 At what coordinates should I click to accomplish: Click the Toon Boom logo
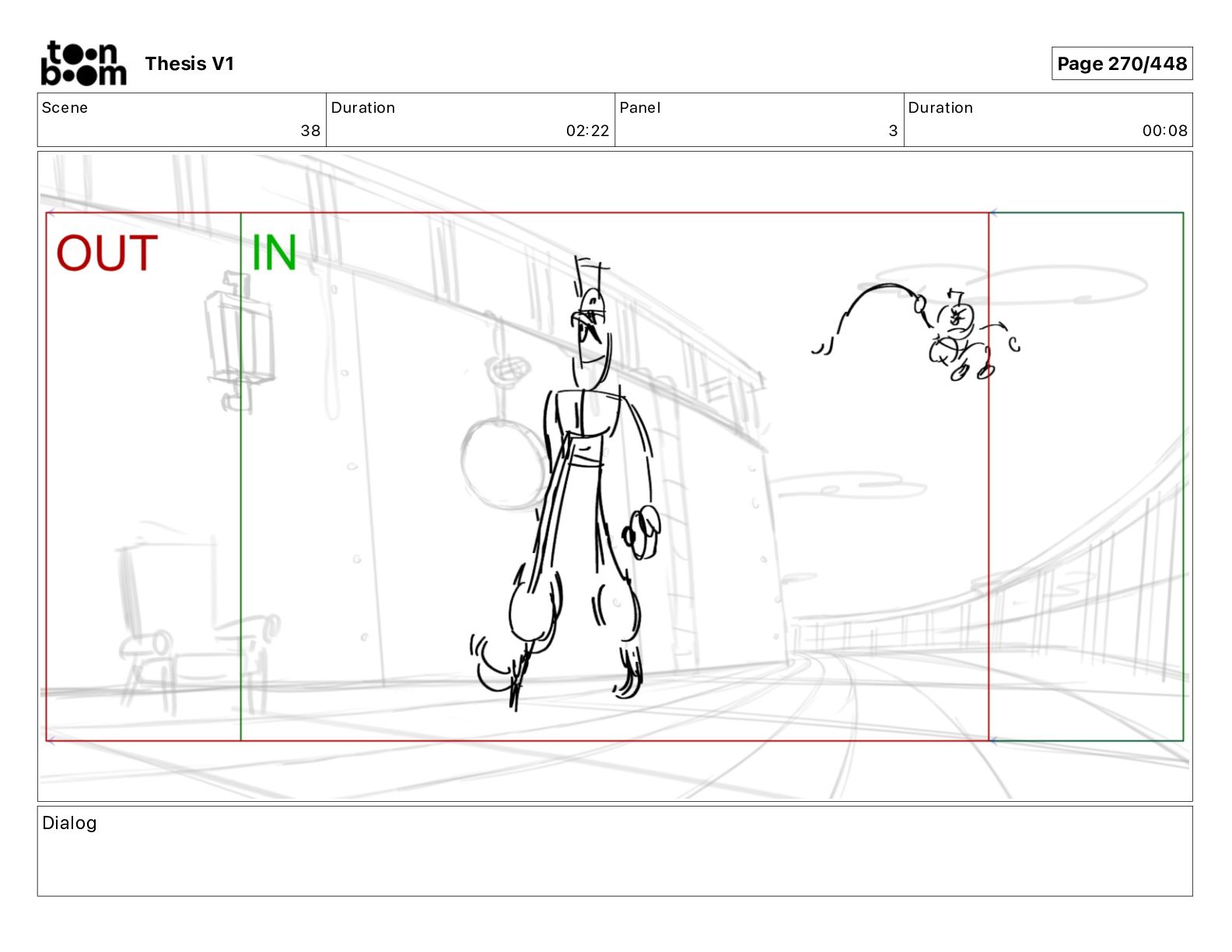(x=83, y=63)
